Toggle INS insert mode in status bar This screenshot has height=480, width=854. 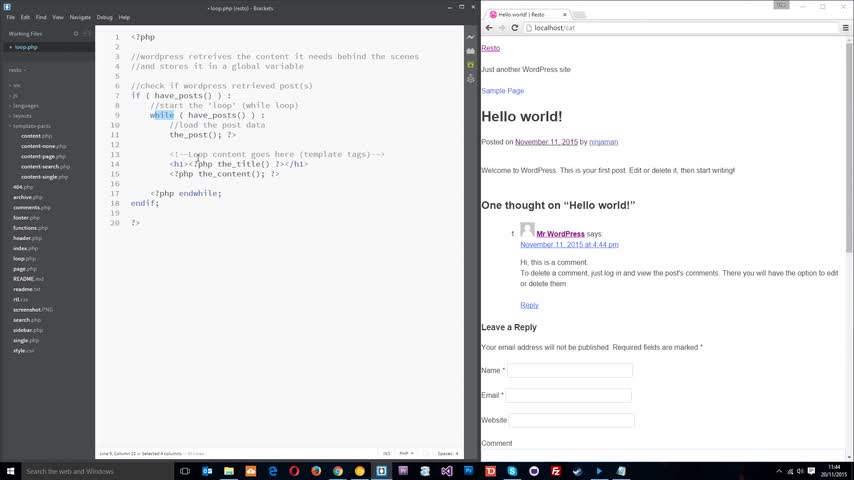[x=386, y=453]
